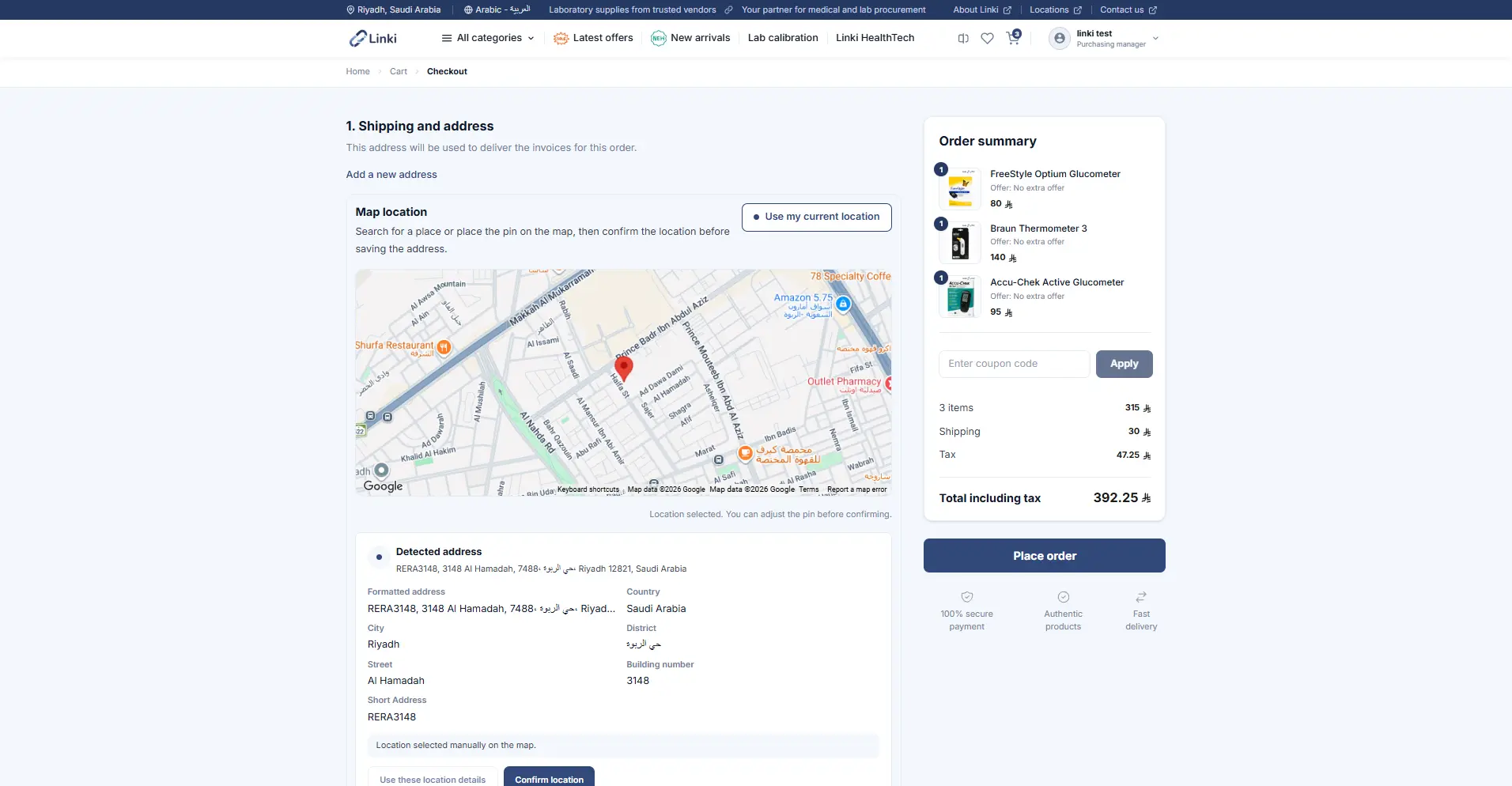Click the Fast delivery arrows icon
Image resolution: width=1512 pixels, height=786 pixels.
tap(1141, 597)
